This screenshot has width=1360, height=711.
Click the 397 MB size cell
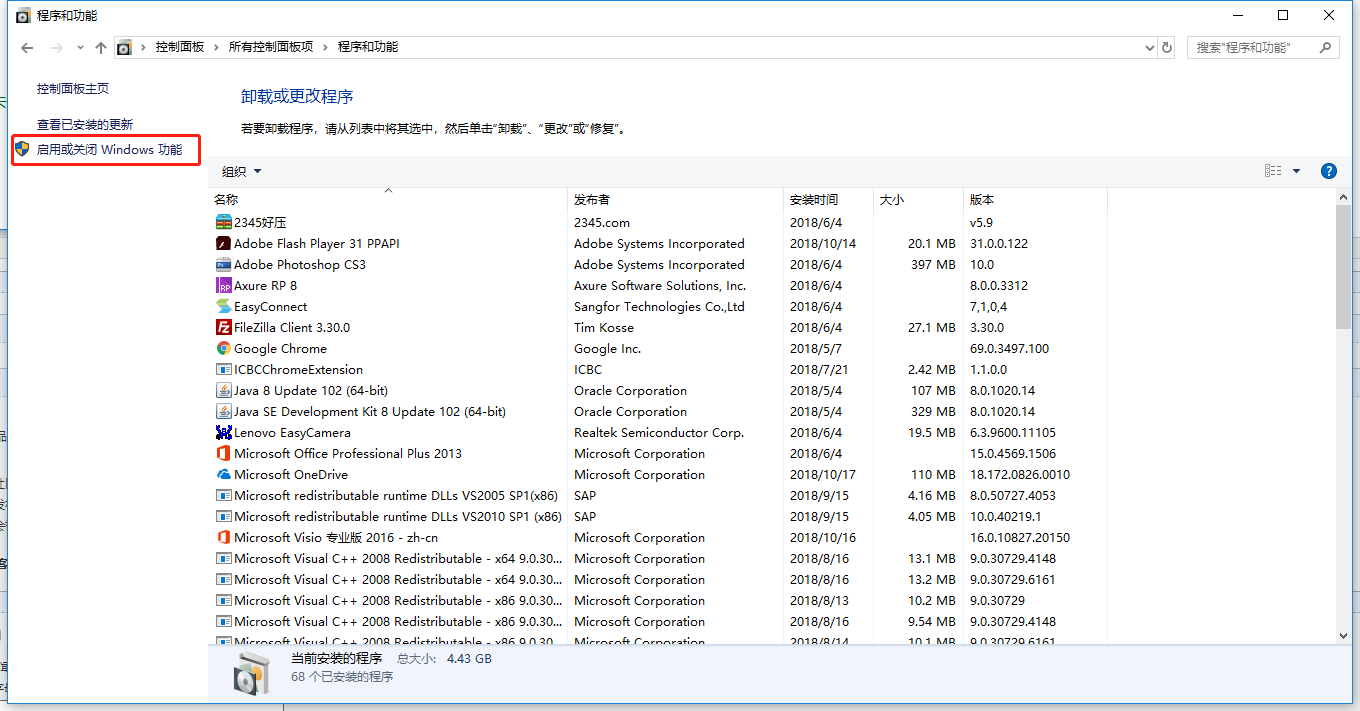933,264
